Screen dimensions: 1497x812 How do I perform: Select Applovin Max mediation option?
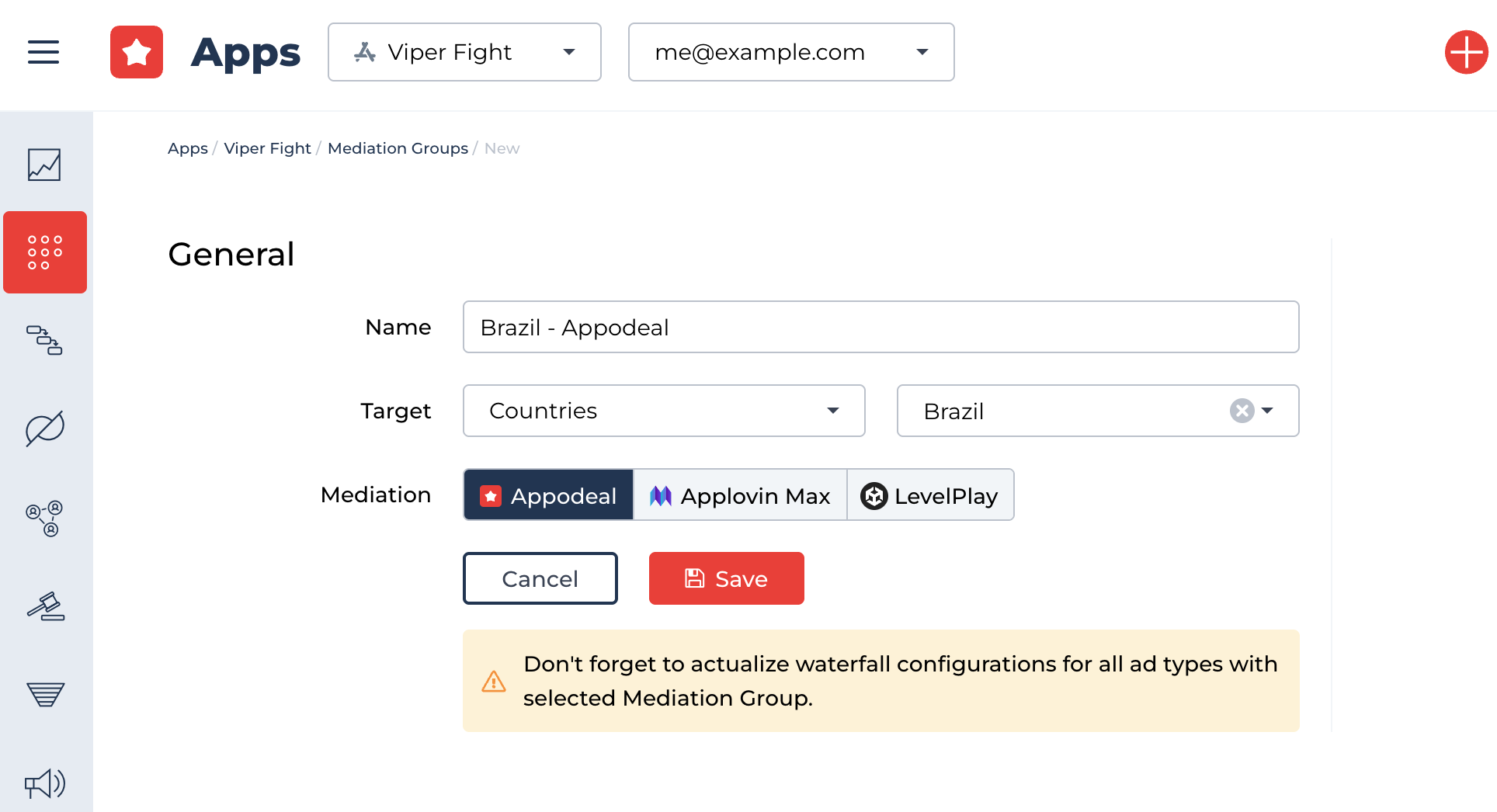(740, 495)
